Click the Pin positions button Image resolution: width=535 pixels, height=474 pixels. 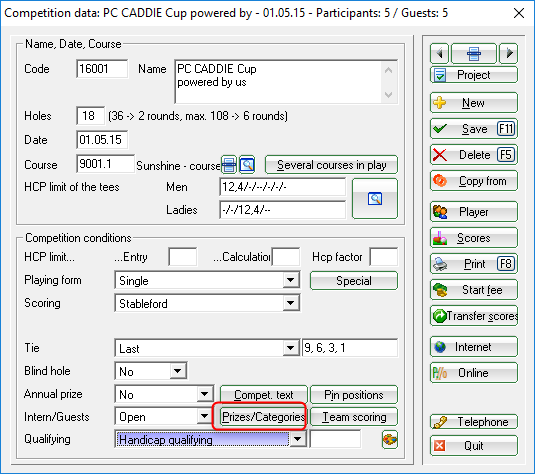click(354, 394)
